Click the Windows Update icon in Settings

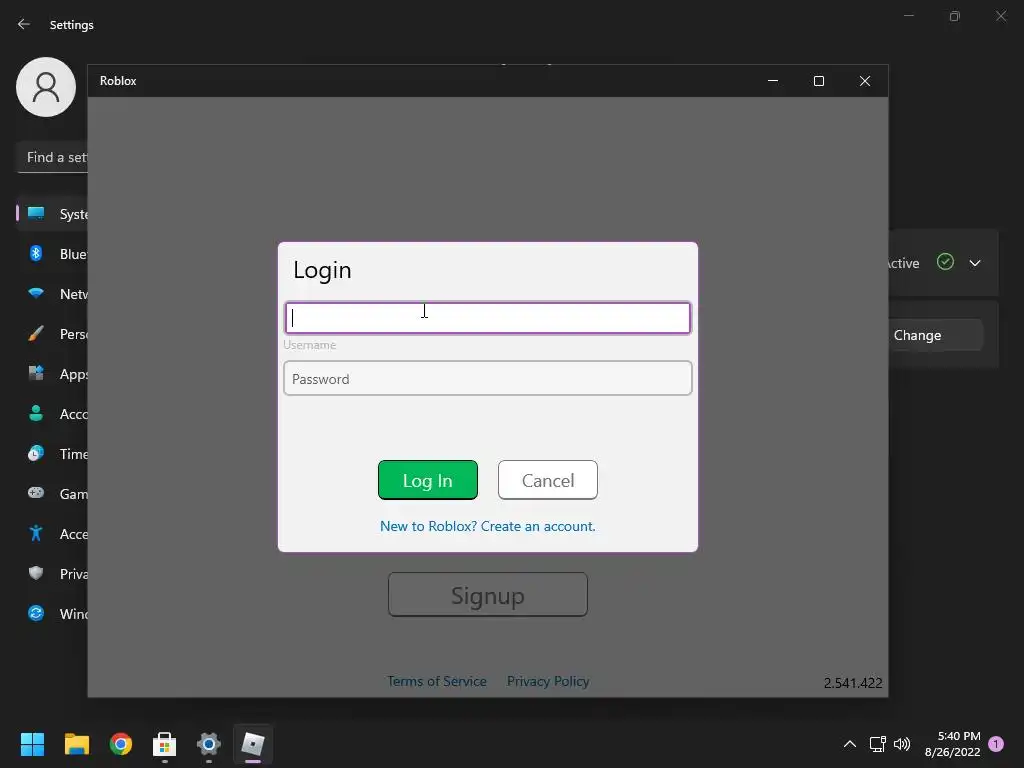pos(36,613)
